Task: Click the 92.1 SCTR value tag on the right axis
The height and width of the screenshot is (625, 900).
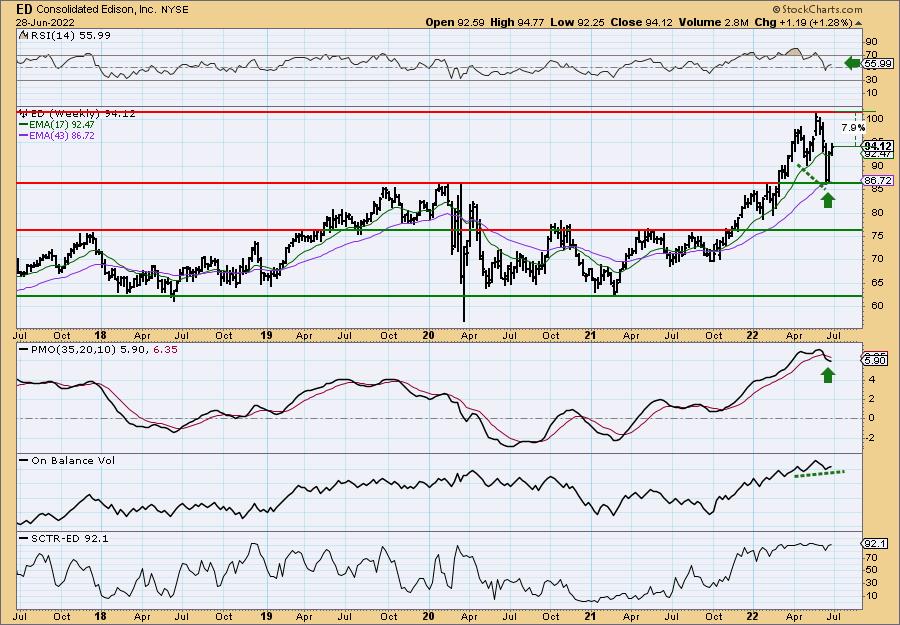Action: pos(875,544)
